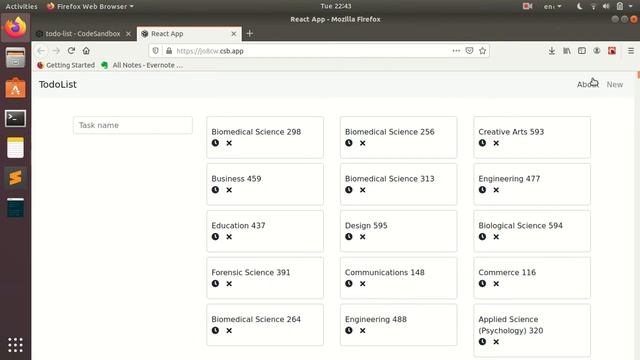Go to TodoList brand home link
Screen dimensions: 640x360
point(58,84)
